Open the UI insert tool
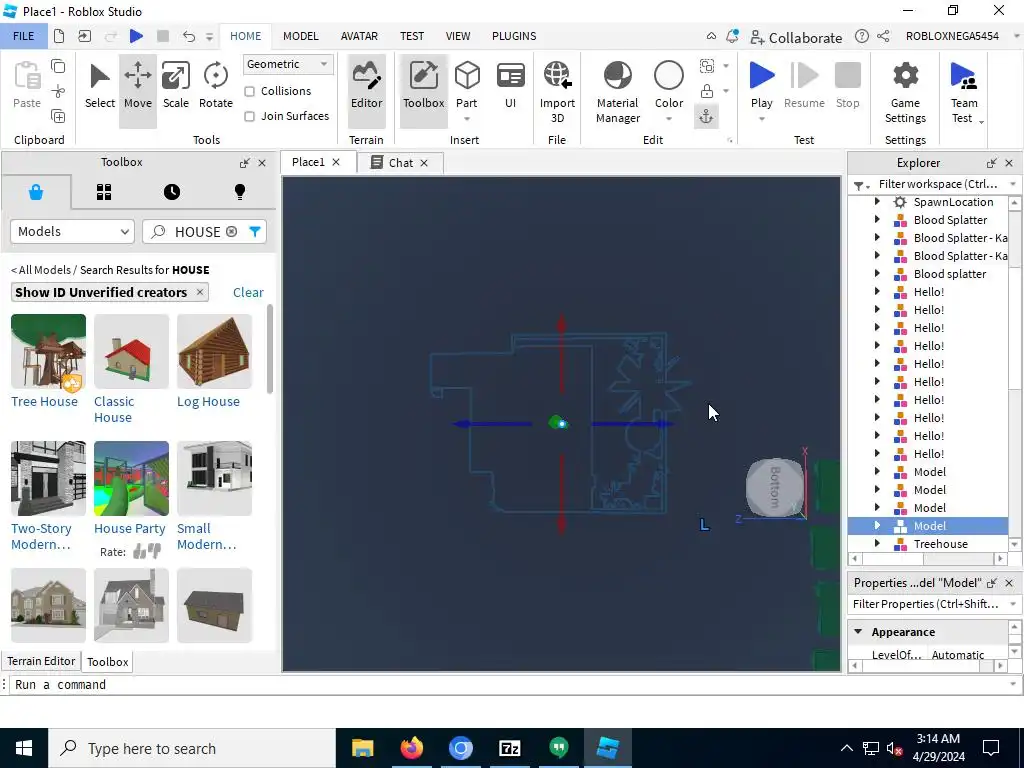This screenshot has width=1024, height=768. pyautogui.click(x=510, y=87)
